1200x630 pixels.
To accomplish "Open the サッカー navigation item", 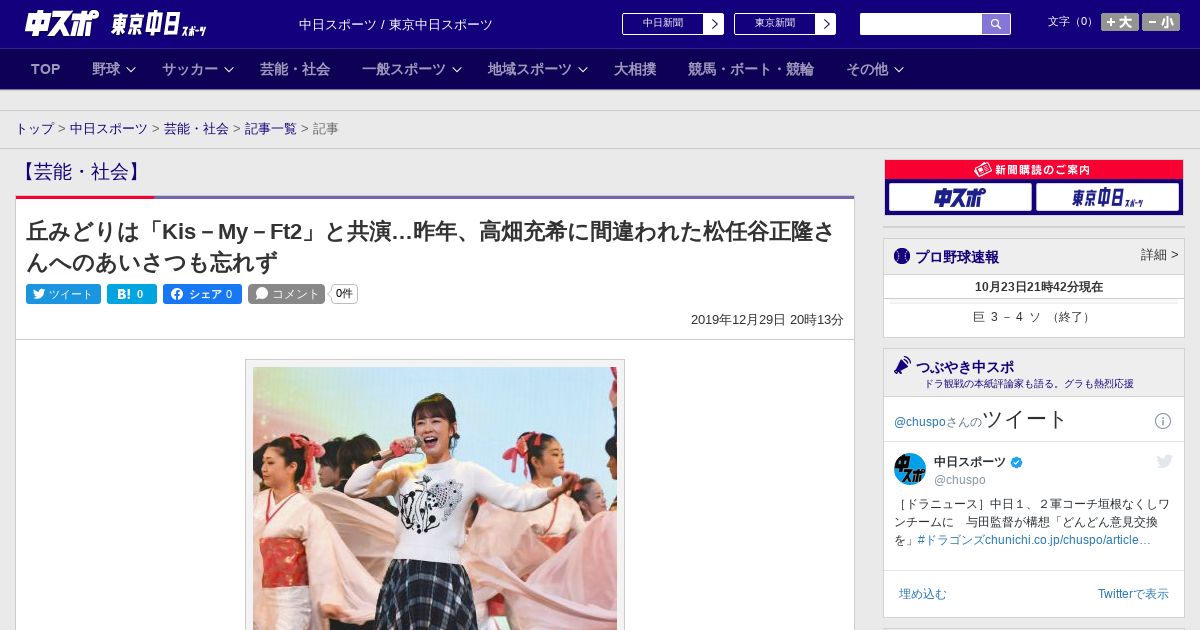I will pos(190,69).
